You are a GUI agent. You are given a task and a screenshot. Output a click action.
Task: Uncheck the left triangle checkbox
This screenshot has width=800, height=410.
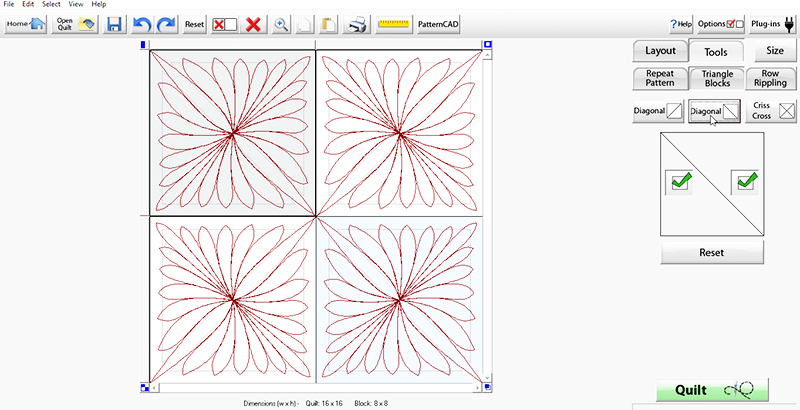(x=680, y=182)
